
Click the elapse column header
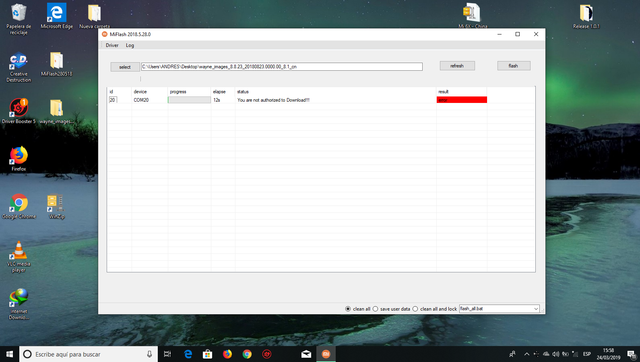(x=219, y=92)
